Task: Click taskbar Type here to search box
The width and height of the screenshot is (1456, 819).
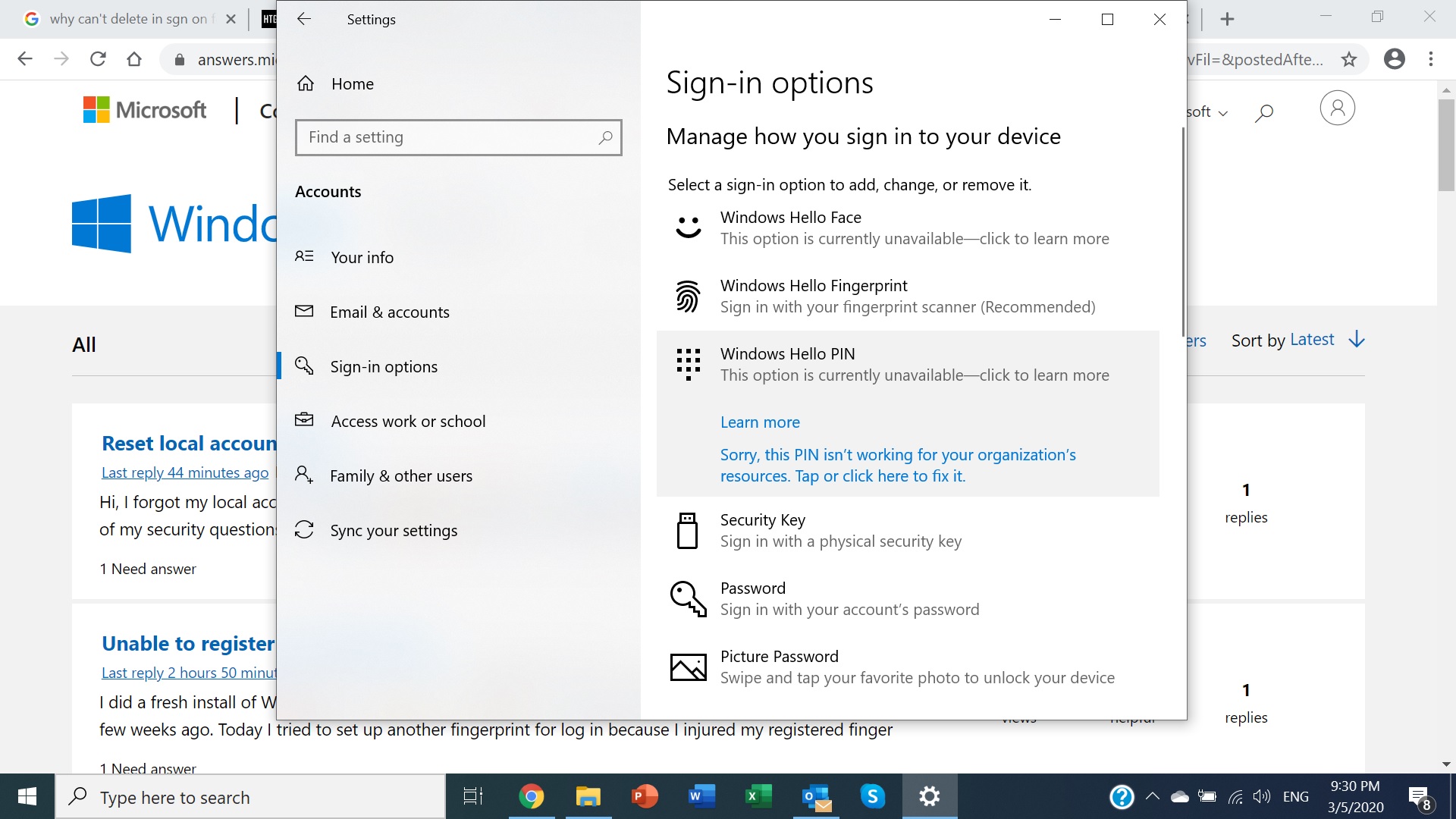Action: tap(250, 797)
